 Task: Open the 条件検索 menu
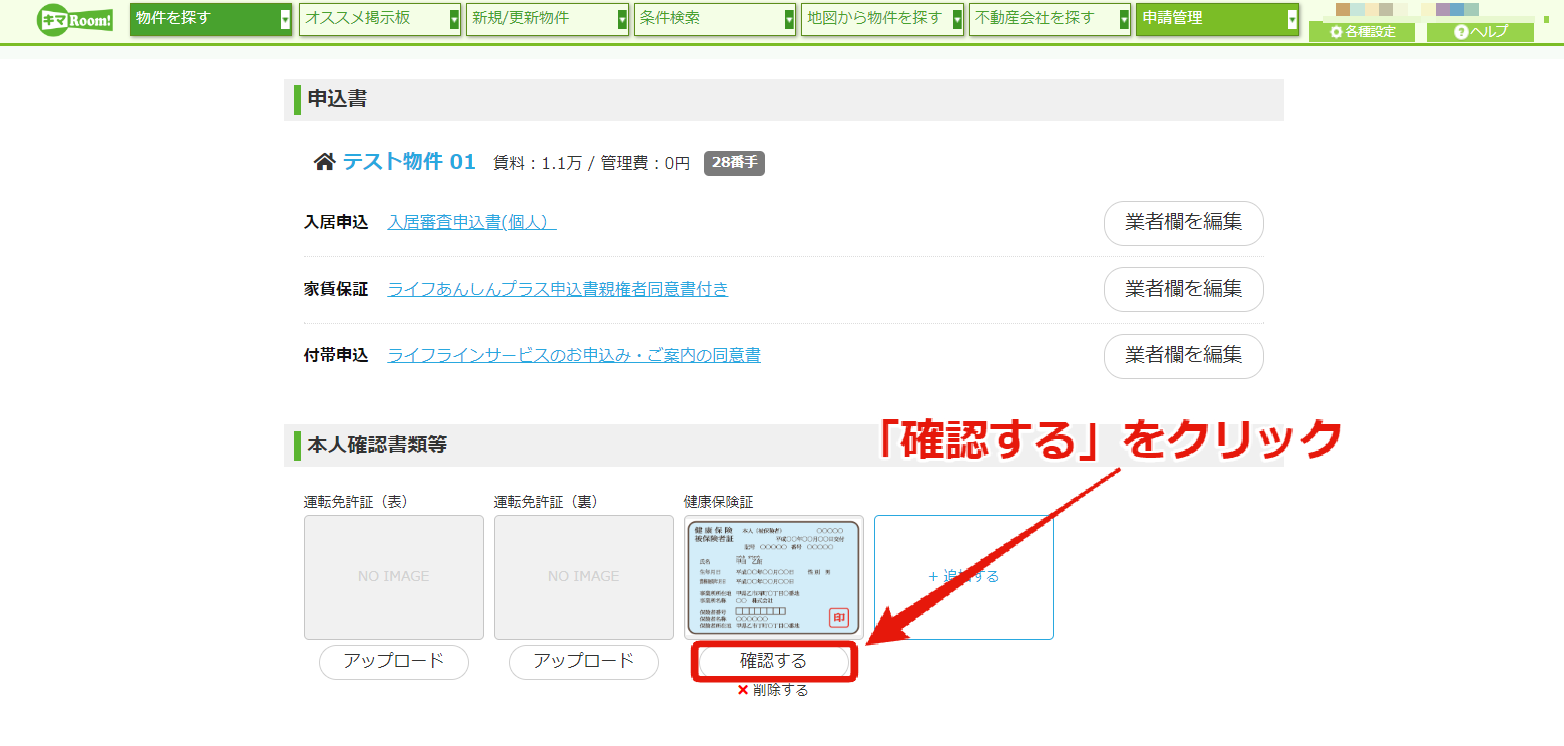(x=714, y=19)
